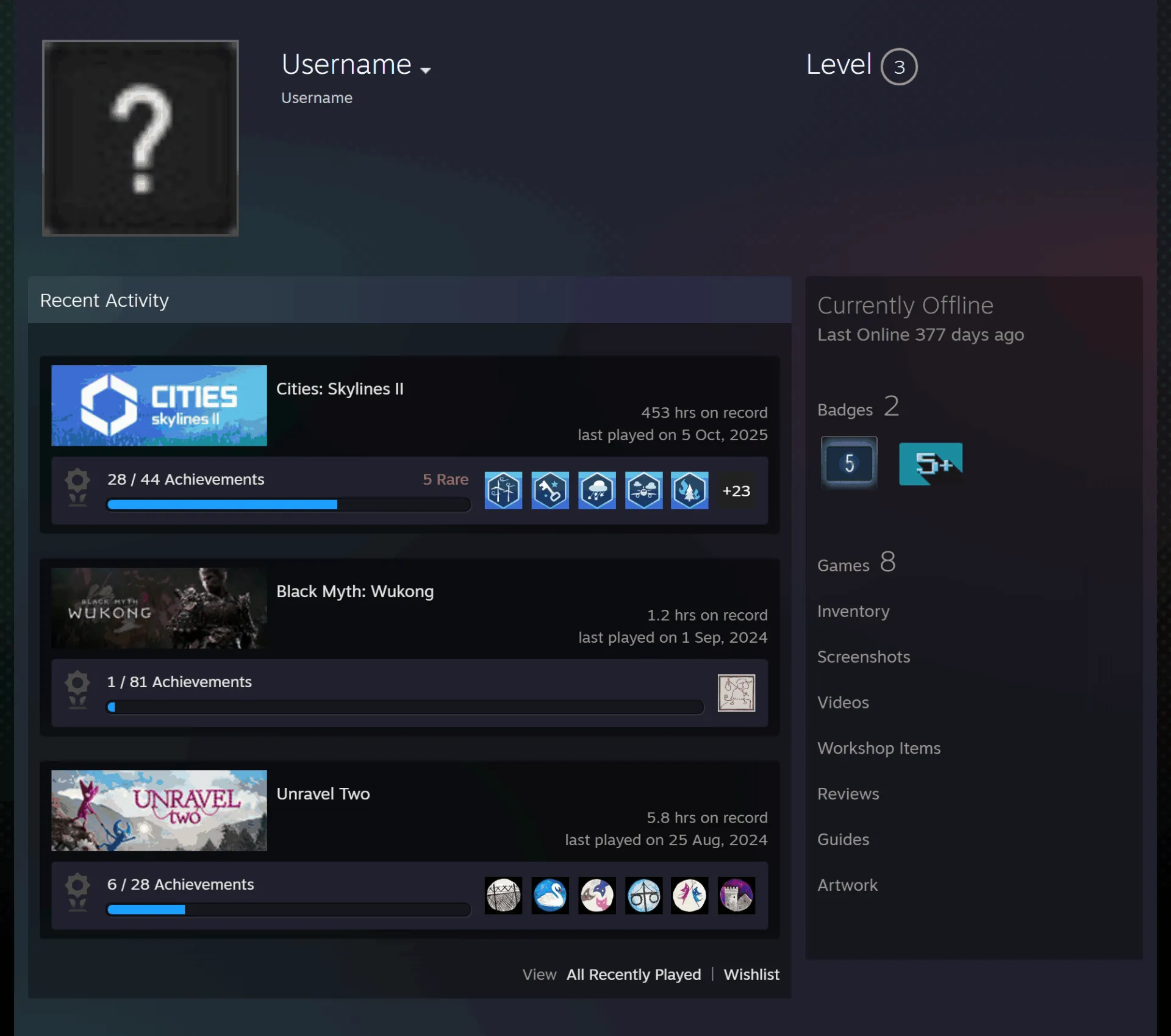Open the profile avatar image
Image resolution: width=1171 pixels, height=1036 pixels.
(140, 138)
